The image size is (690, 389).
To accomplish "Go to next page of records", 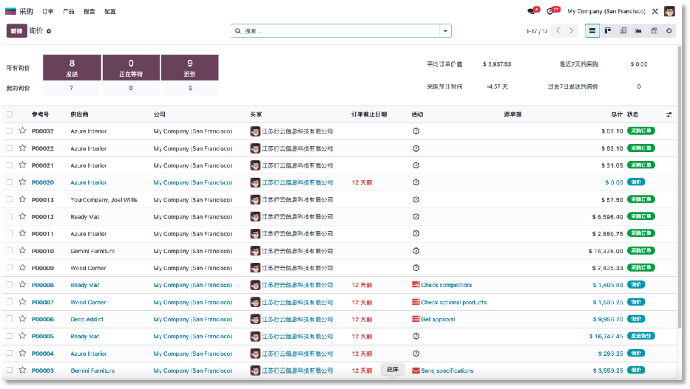I will click(x=571, y=31).
